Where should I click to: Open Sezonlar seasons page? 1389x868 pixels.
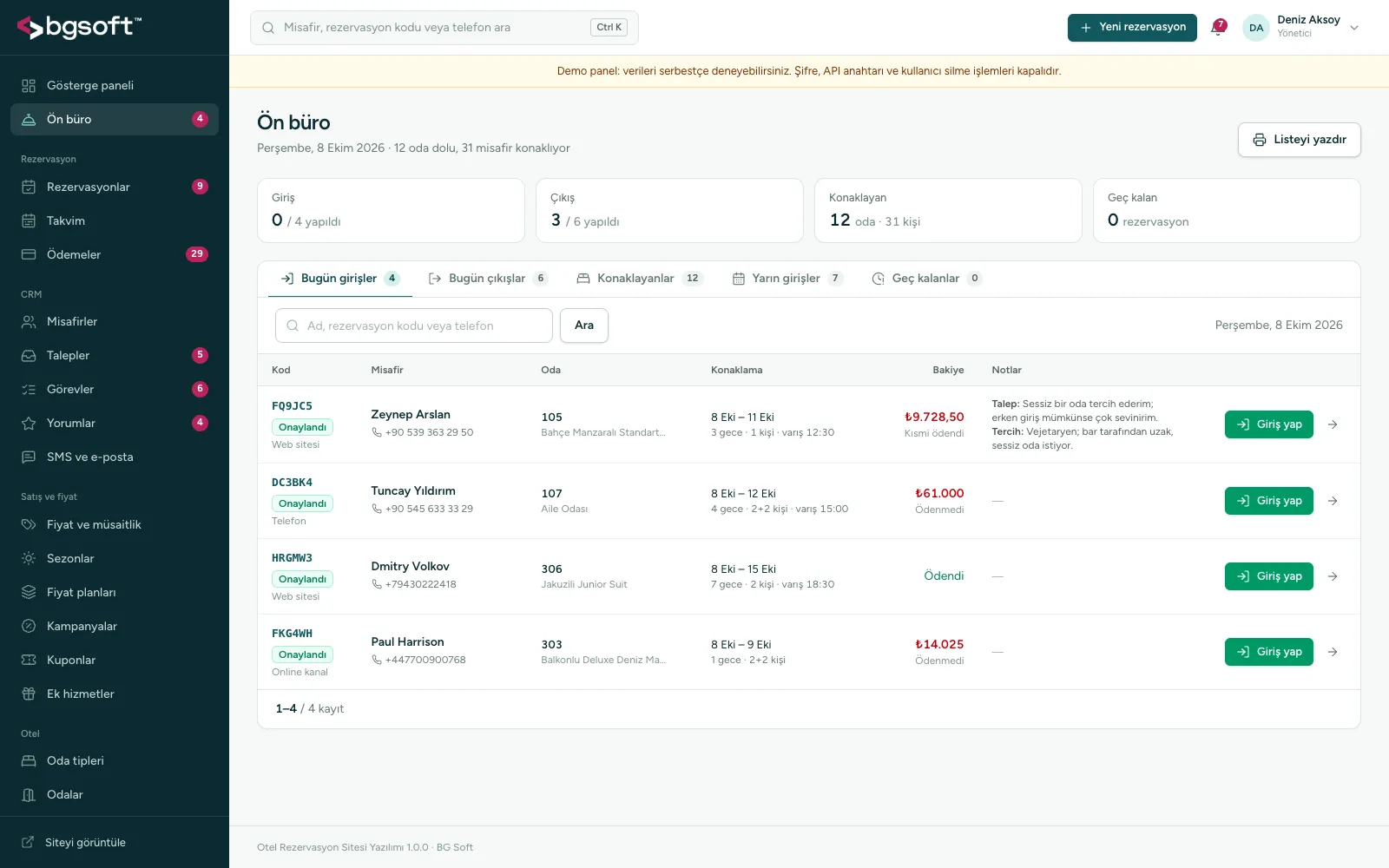pos(115,558)
